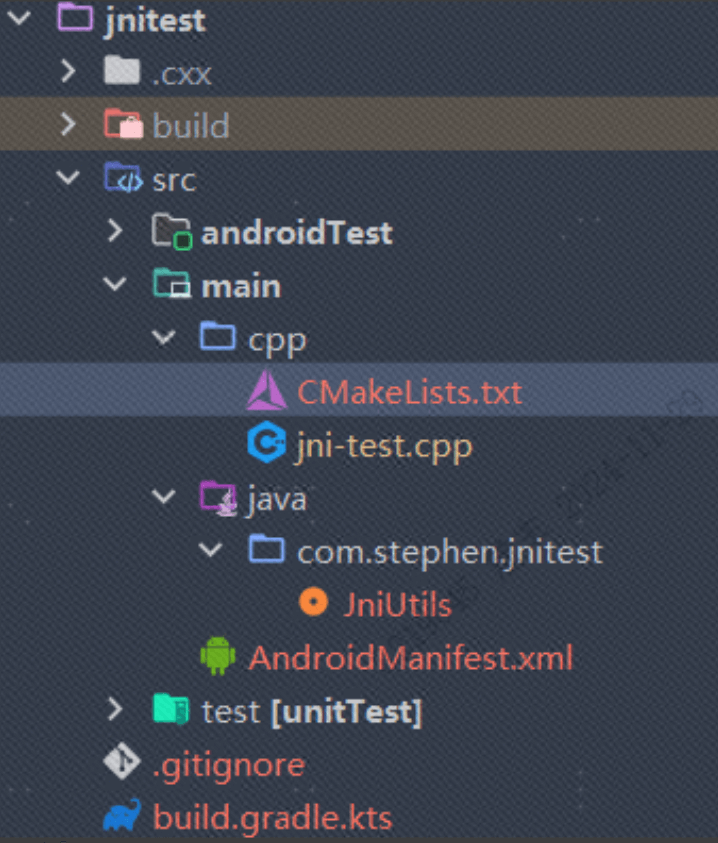
Task: Click the teal test module folder icon
Action: pos(171,711)
